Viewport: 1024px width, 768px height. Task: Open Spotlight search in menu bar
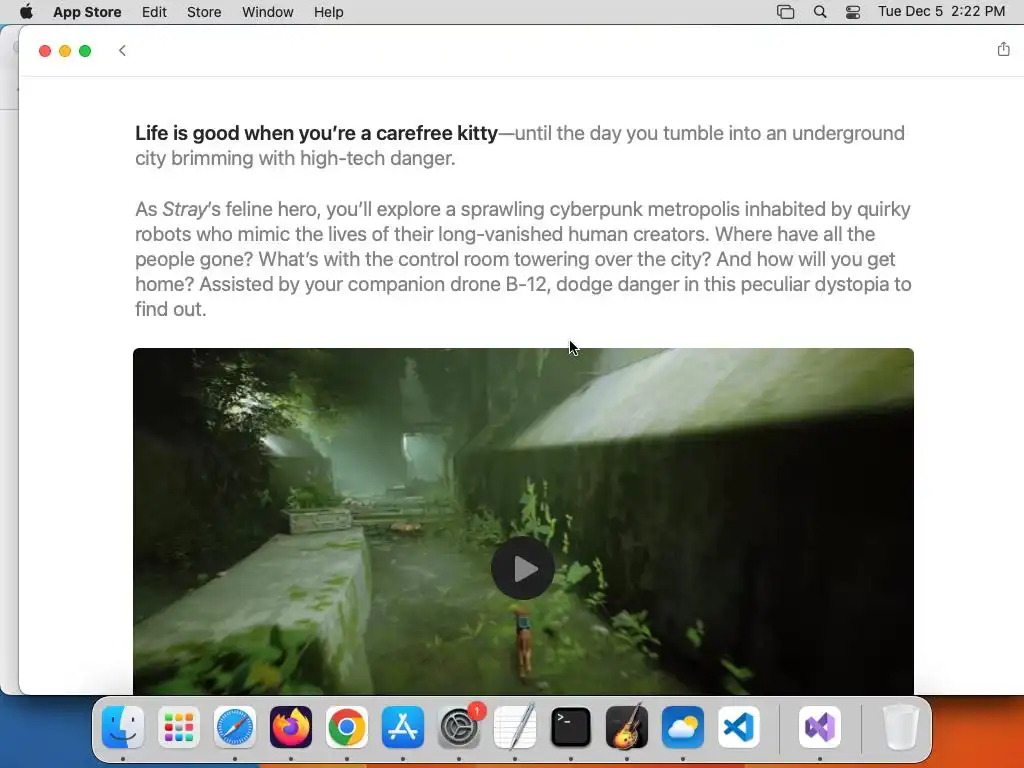(820, 12)
